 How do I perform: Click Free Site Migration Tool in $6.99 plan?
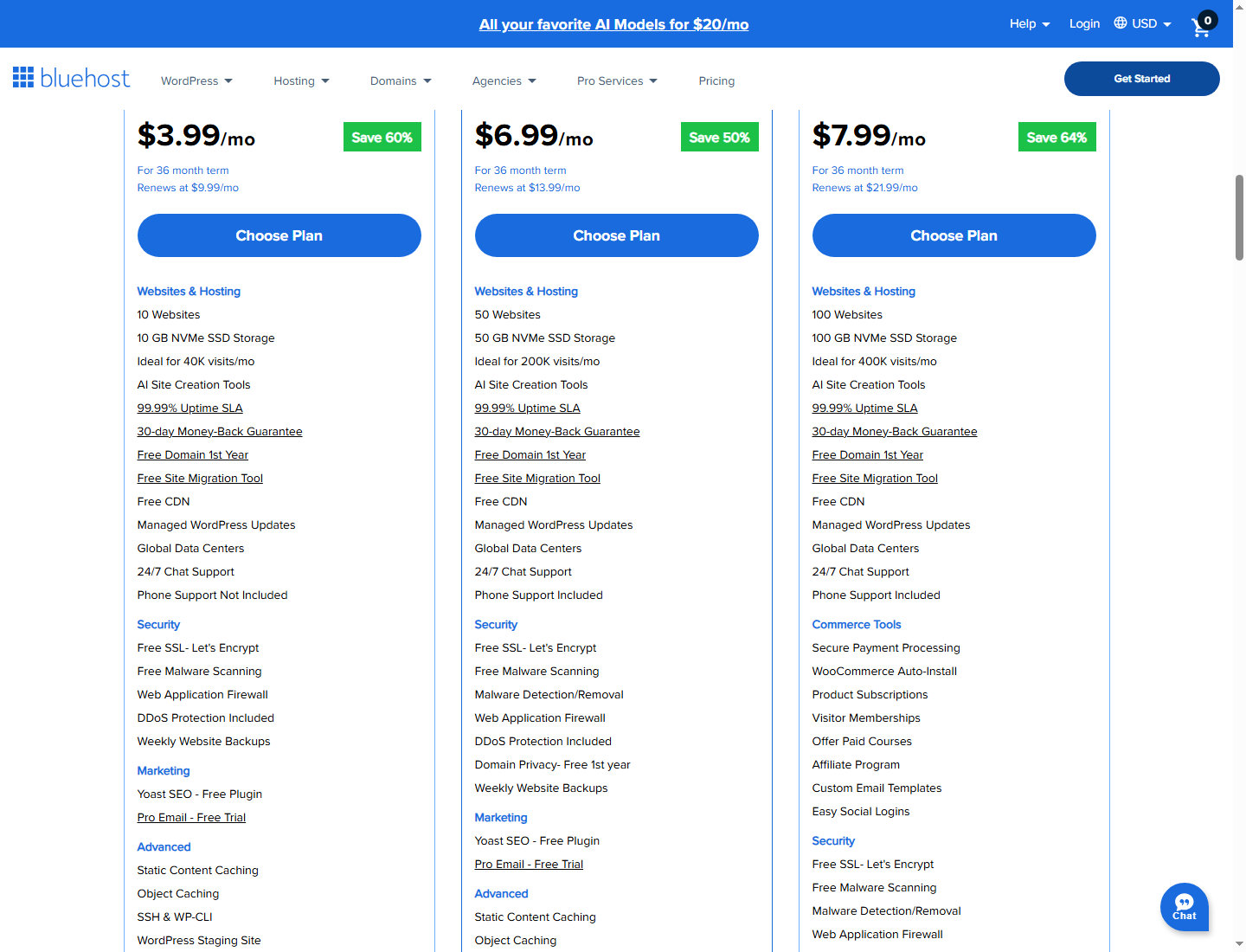coord(537,478)
